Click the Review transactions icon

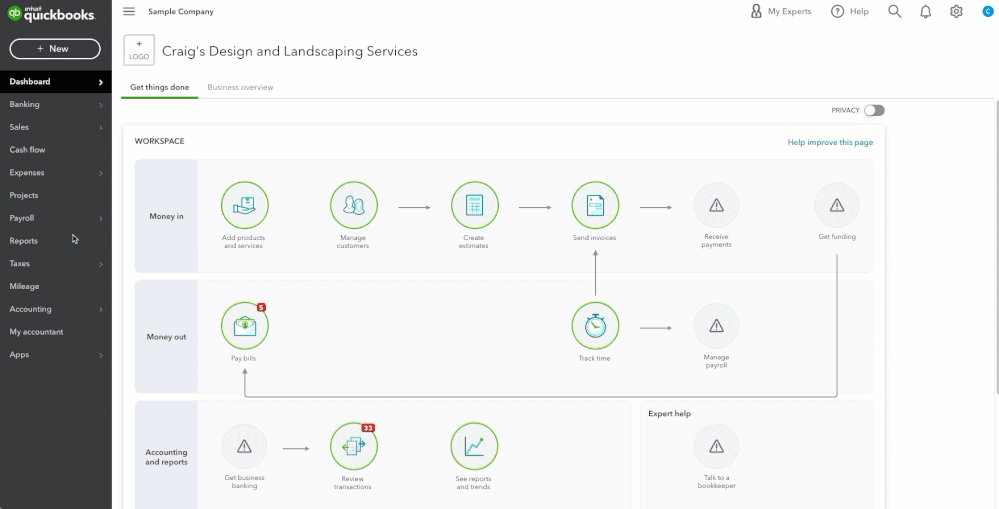point(354,446)
